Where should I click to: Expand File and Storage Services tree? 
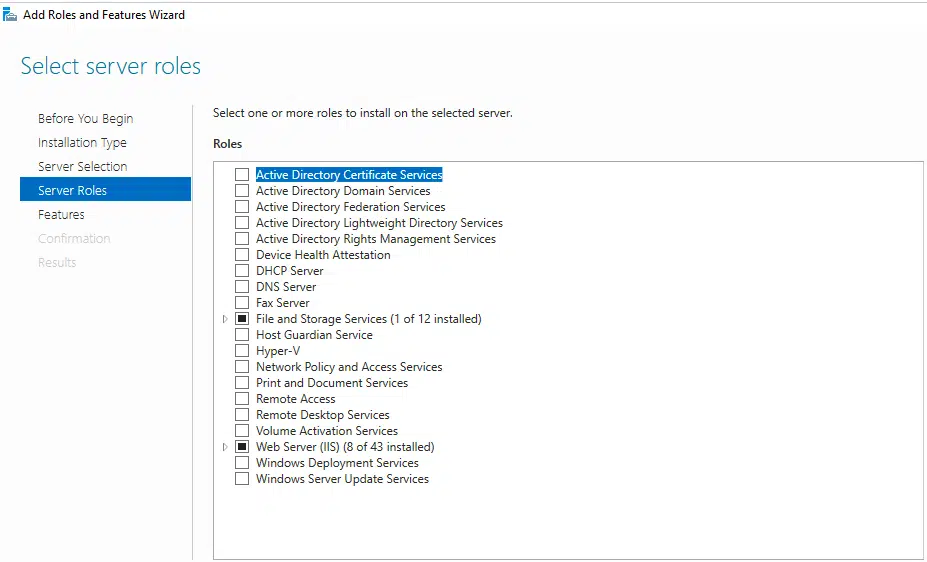point(225,319)
